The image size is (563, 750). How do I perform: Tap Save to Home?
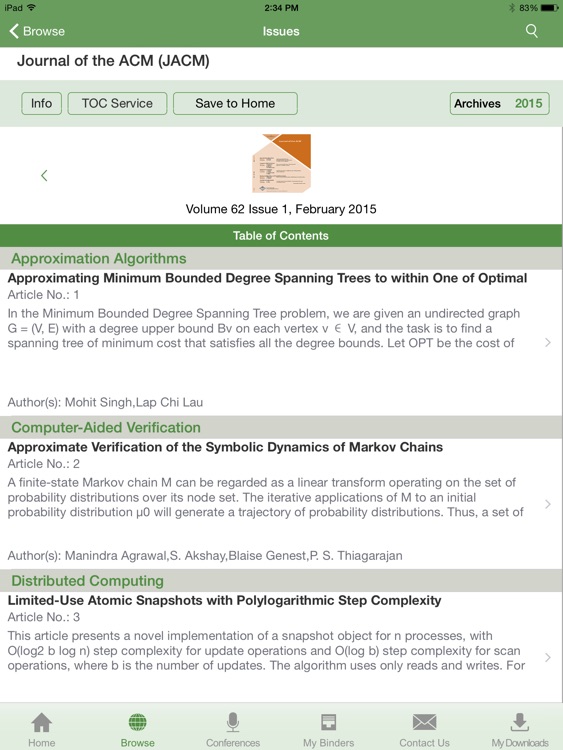point(235,103)
